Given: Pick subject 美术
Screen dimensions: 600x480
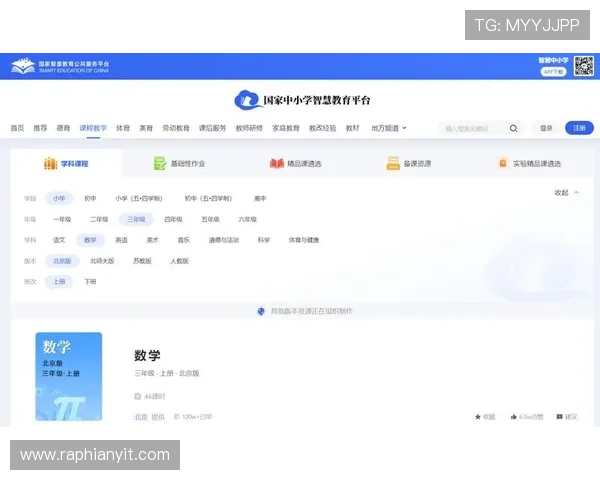Looking at the screenshot, I should [153, 240].
